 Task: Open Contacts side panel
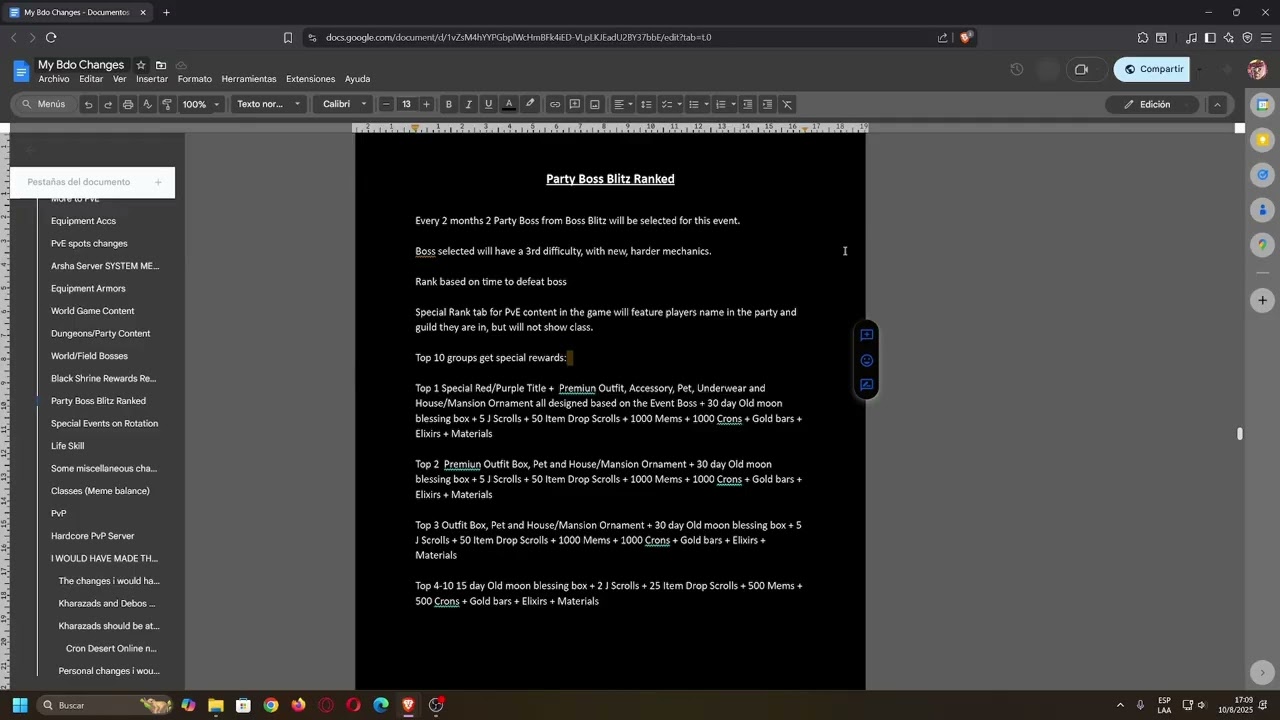point(1263,210)
